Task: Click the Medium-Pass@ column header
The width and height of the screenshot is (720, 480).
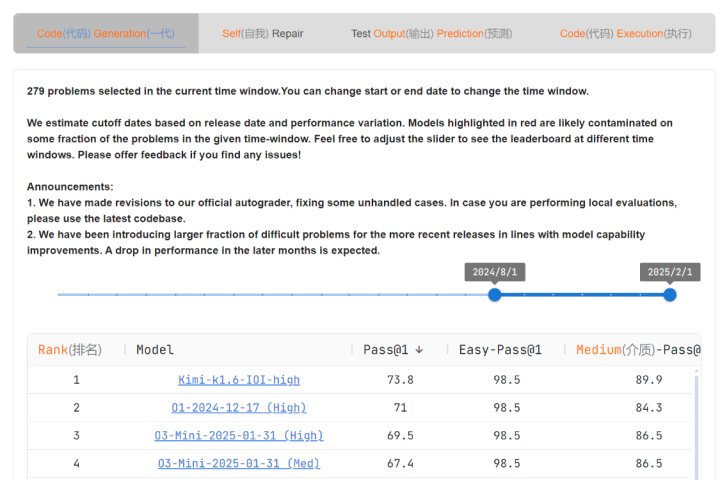Action: click(x=637, y=350)
